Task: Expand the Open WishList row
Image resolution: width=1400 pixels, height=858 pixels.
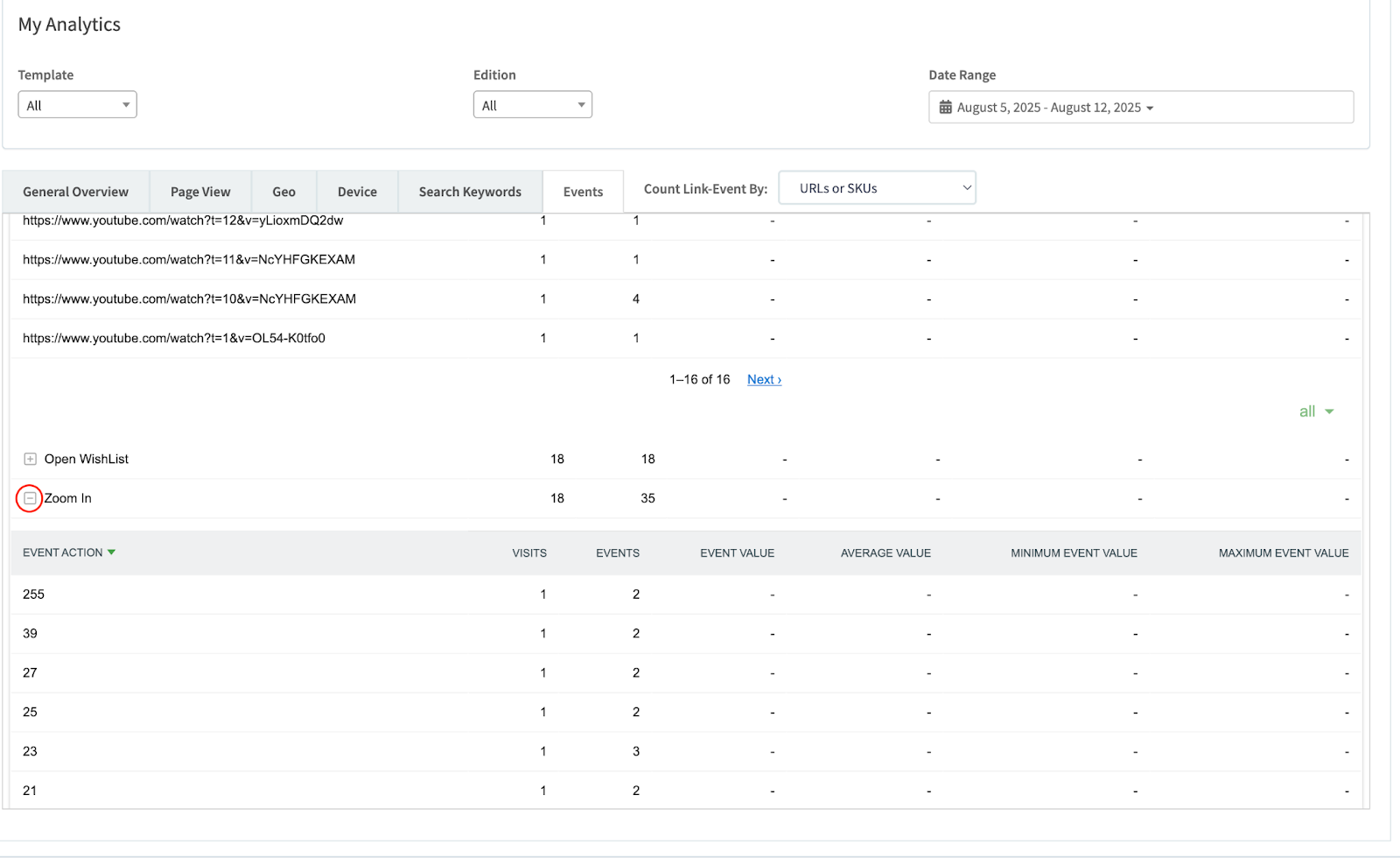Action: point(30,459)
